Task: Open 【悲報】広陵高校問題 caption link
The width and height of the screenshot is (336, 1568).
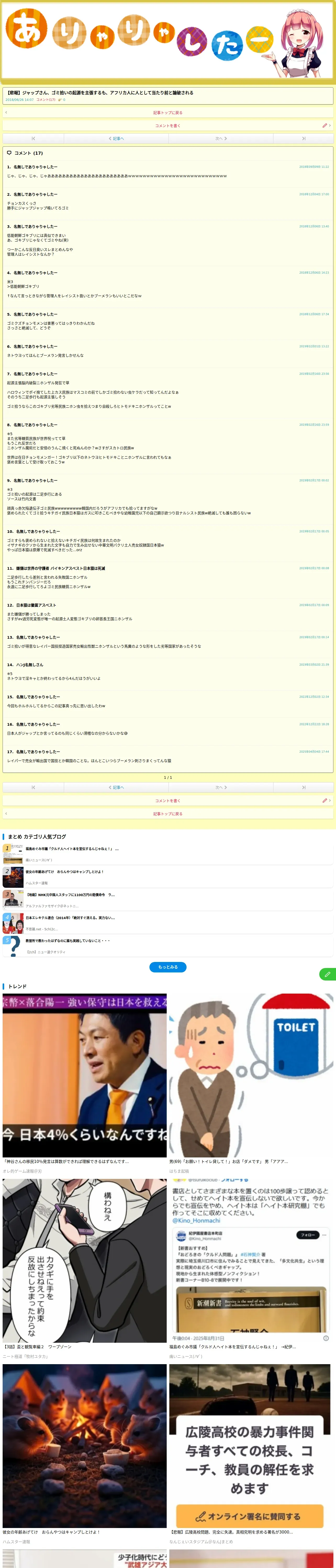Action: coord(231,1532)
